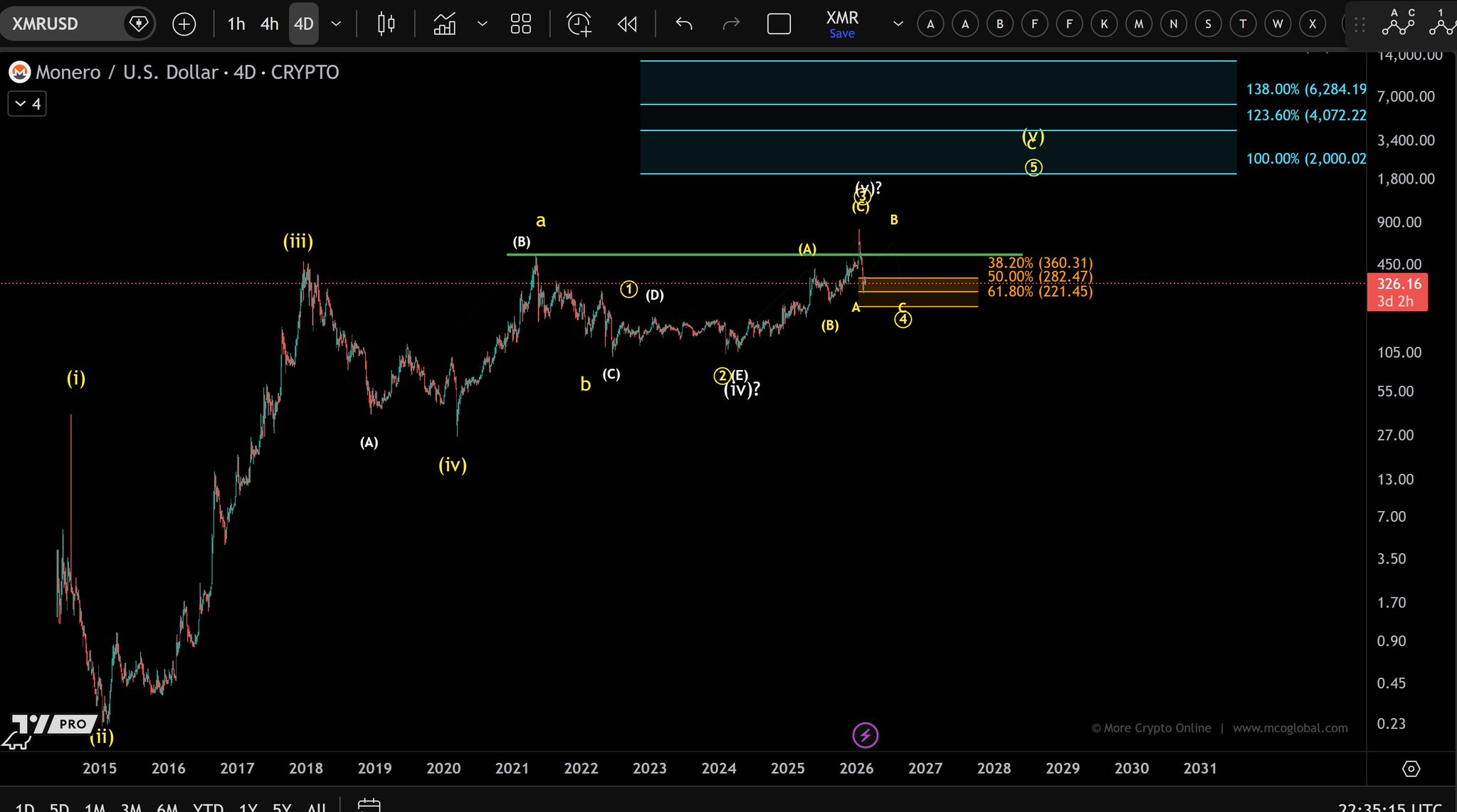Open the Indicators chart icon
The width and height of the screenshot is (1457, 812).
click(445, 24)
